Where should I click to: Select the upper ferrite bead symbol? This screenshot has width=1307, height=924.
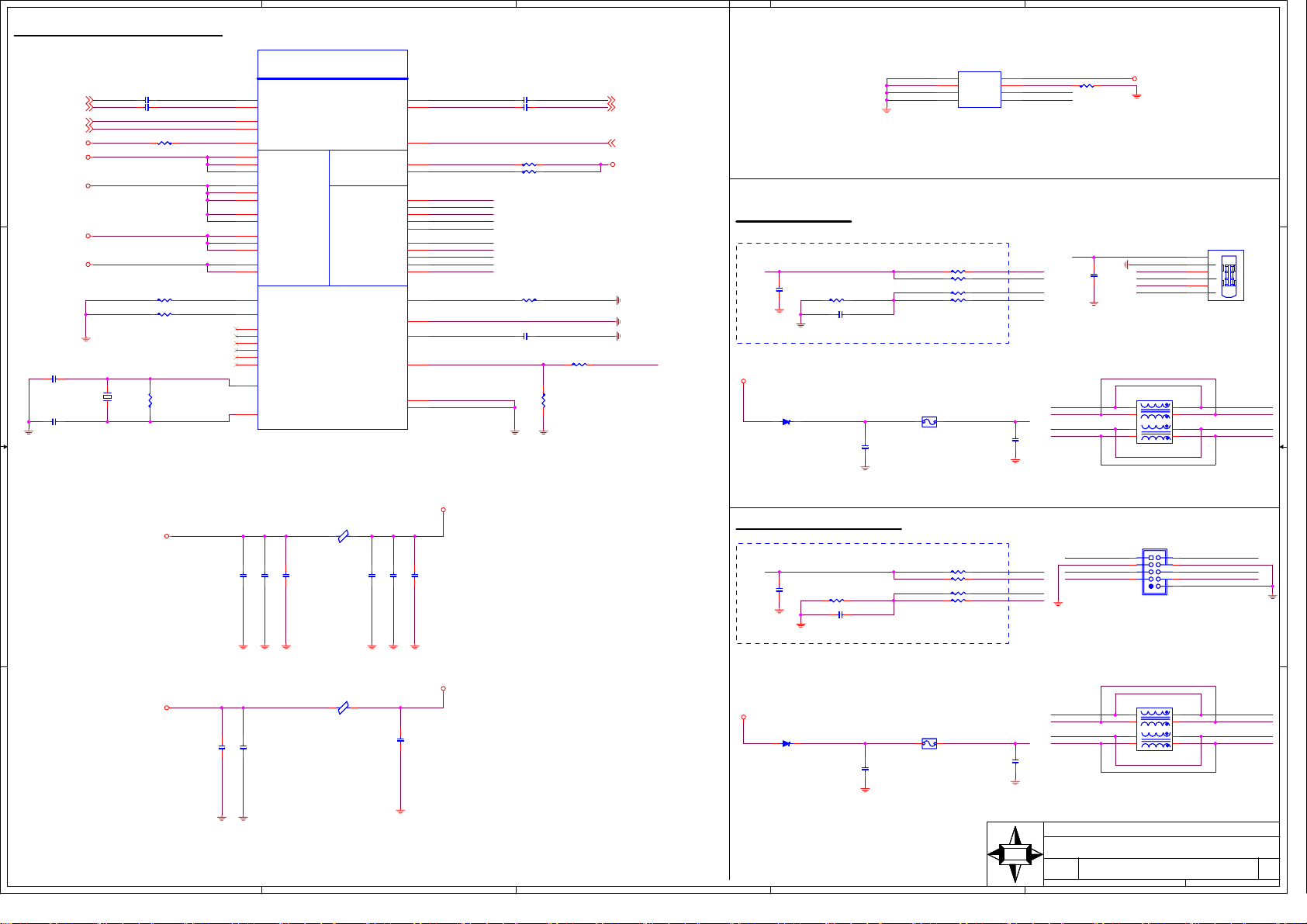click(x=344, y=536)
